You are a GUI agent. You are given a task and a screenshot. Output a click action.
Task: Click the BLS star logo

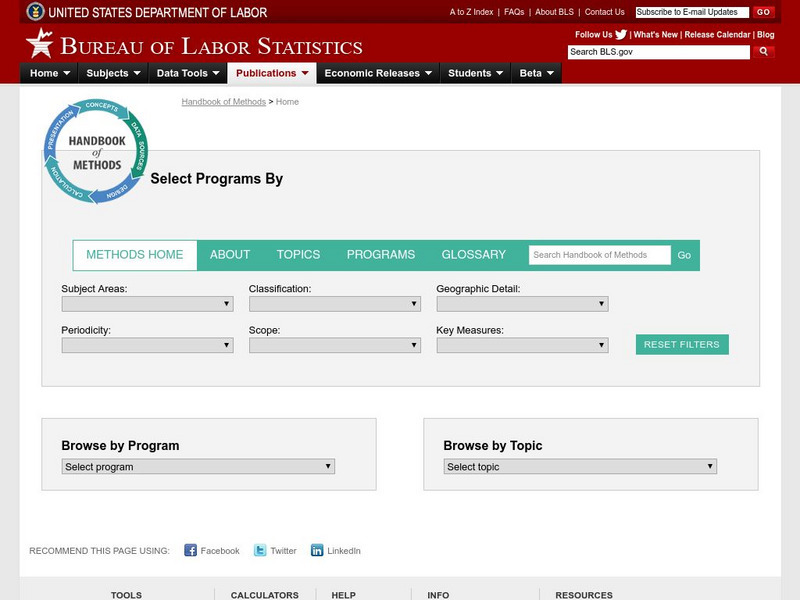[x=40, y=43]
